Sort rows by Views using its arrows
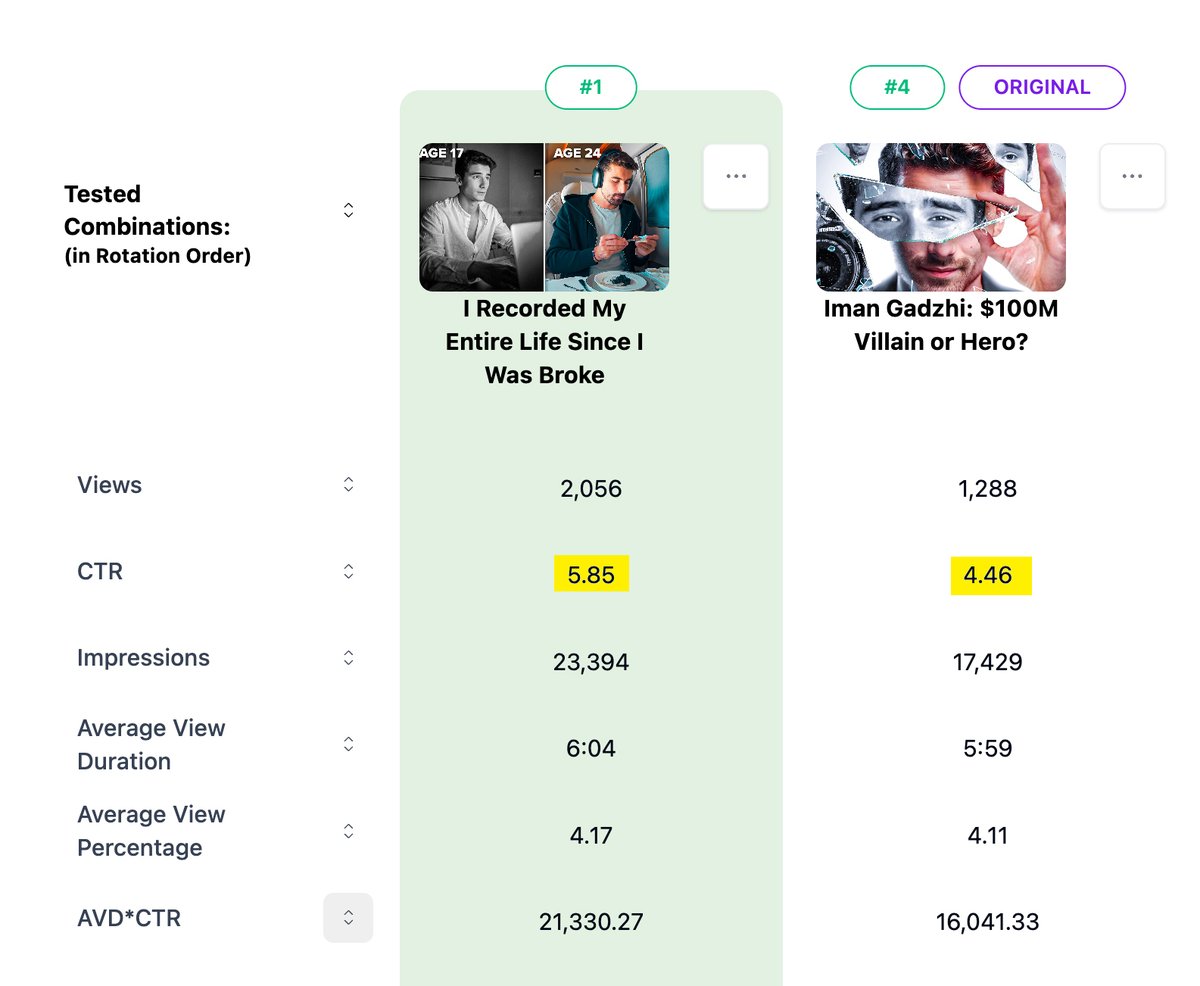 coord(348,484)
